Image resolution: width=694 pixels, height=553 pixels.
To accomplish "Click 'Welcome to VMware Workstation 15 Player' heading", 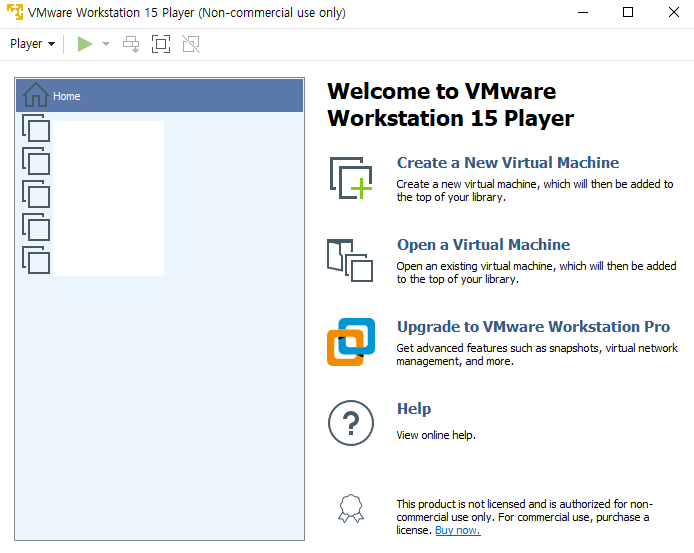I will point(451,105).
